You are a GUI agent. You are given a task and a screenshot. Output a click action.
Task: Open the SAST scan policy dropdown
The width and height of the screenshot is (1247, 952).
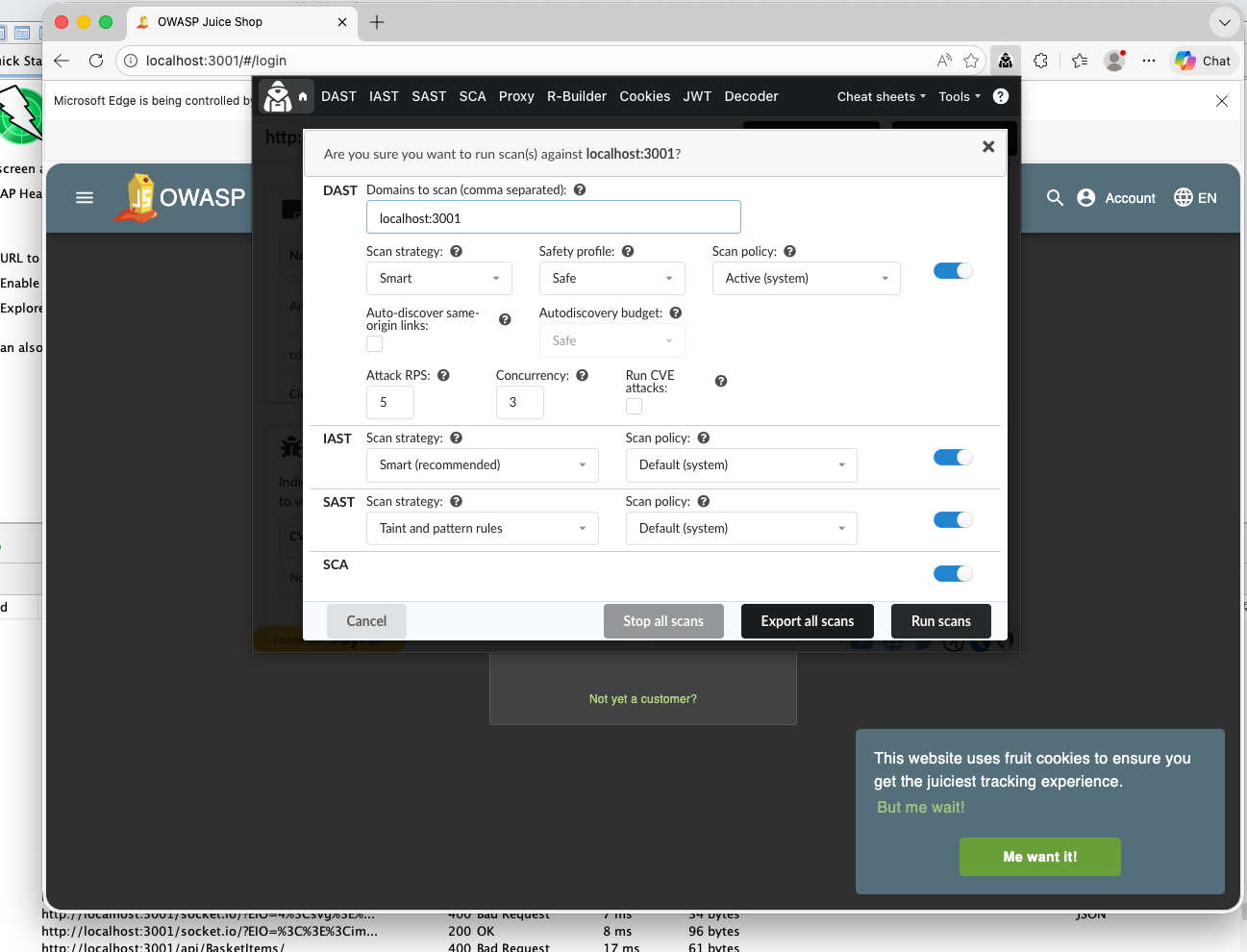pyautogui.click(x=740, y=528)
